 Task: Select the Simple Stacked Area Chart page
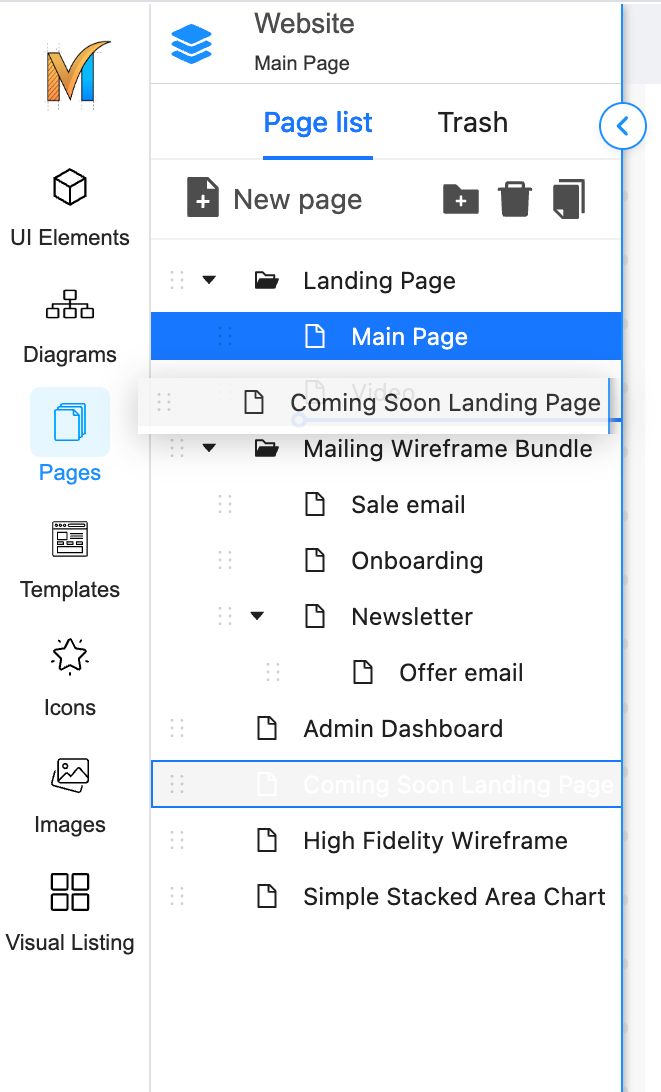[x=386, y=896]
